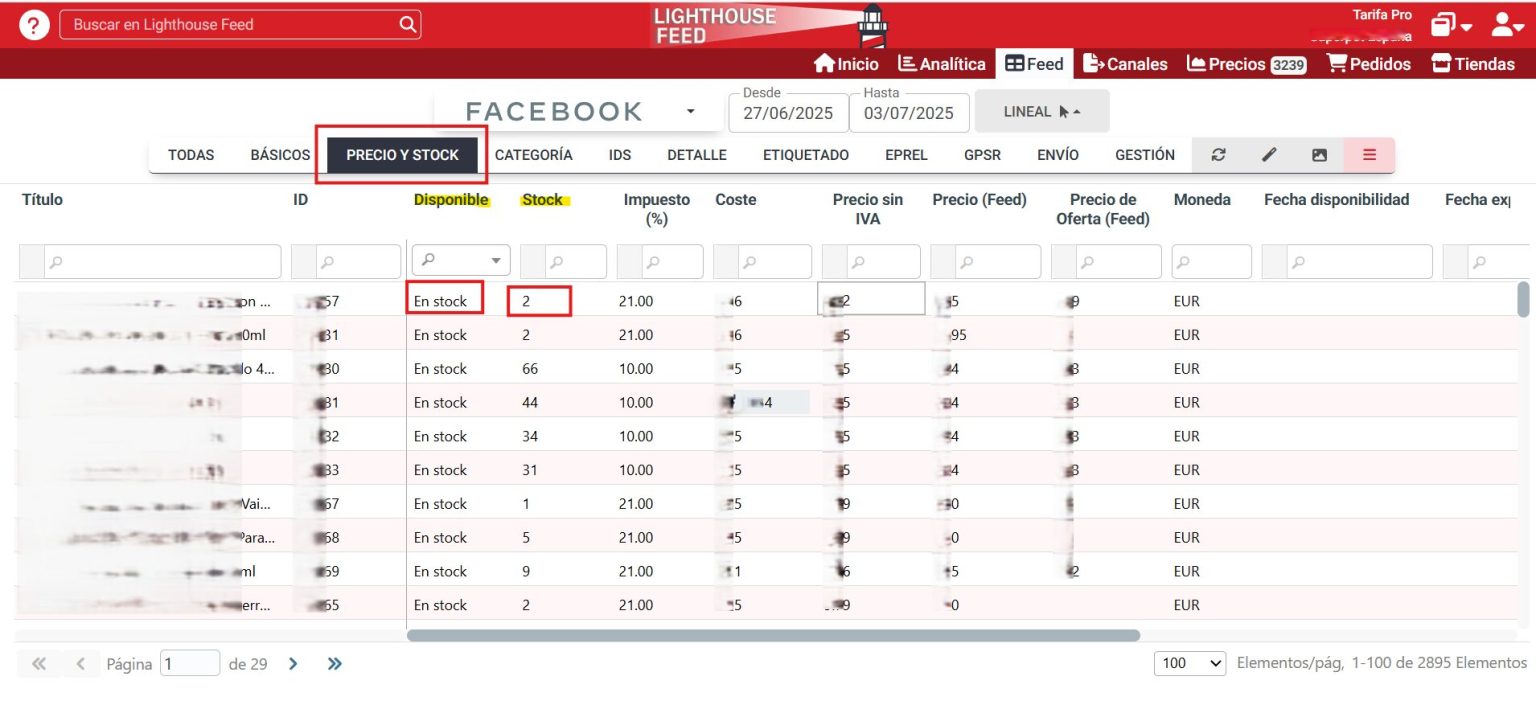Sort by the Disponible column header
The height and width of the screenshot is (701, 1536).
pos(451,200)
